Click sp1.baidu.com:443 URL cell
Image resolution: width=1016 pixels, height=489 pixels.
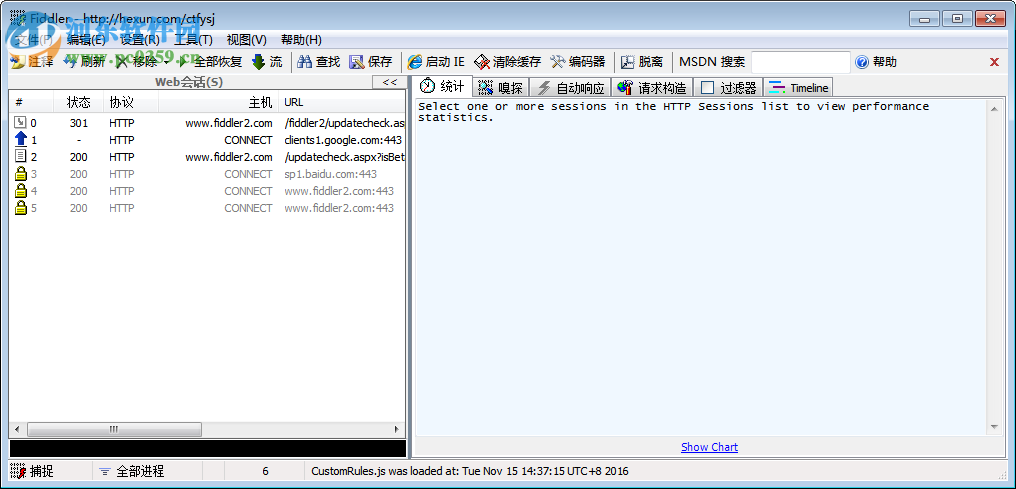point(330,174)
